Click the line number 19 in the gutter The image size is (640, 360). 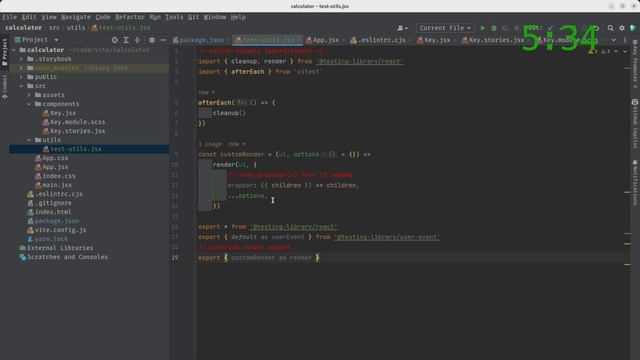pyautogui.click(x=175, y=258)
